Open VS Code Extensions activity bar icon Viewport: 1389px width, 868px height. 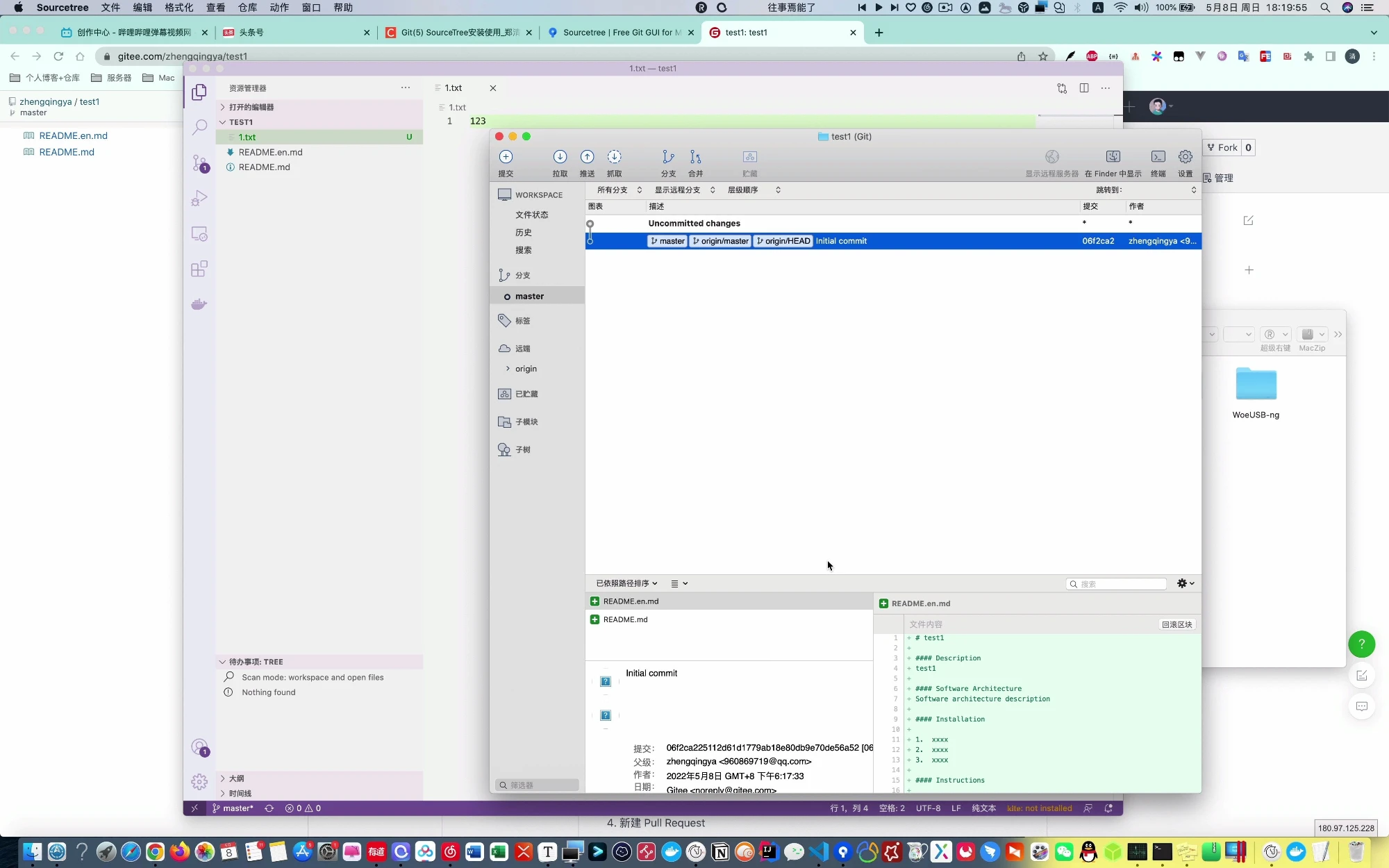pyautogui.click(x=199, y=269)
